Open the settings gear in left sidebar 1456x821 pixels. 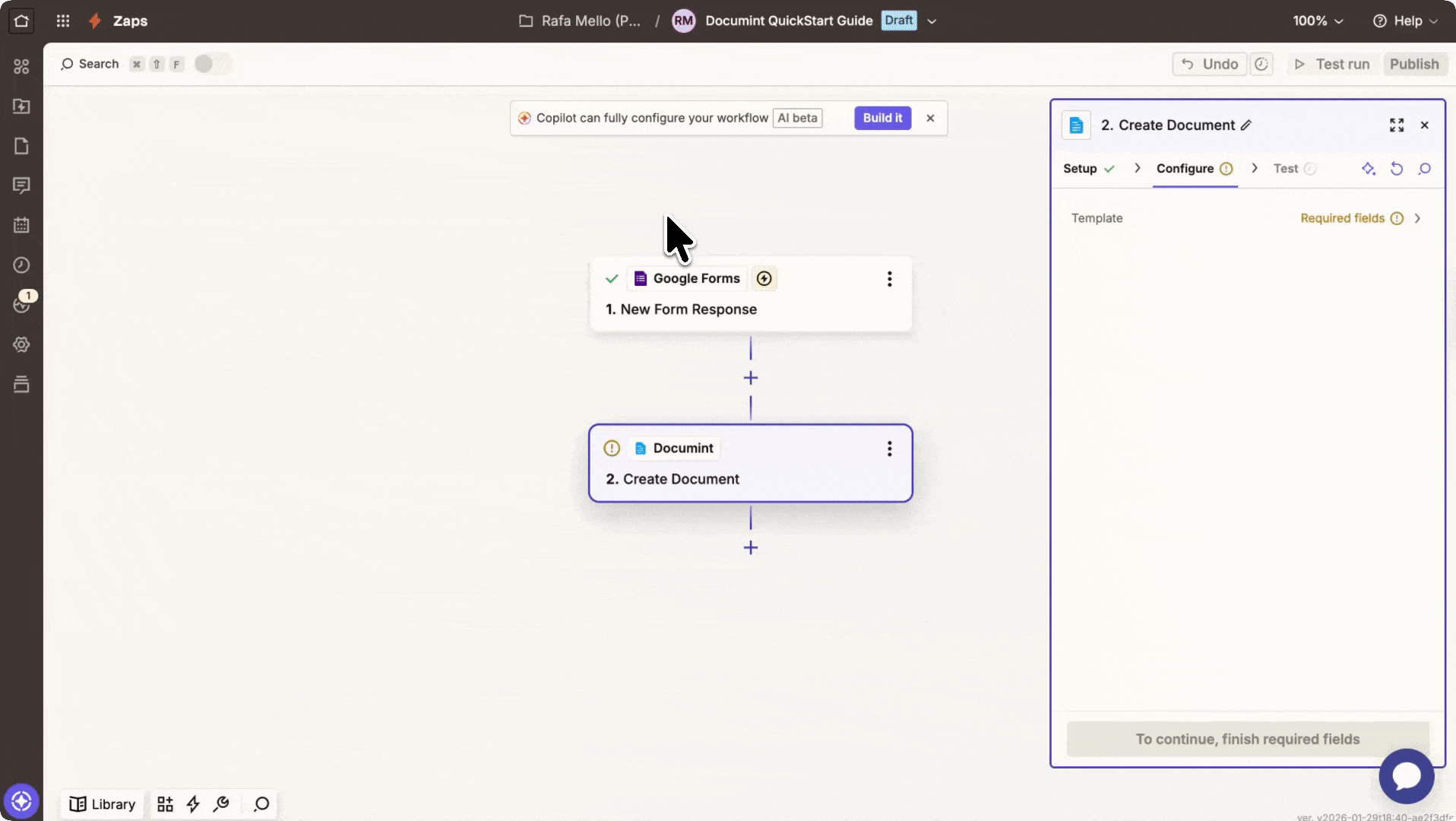[x=21, y=344]
